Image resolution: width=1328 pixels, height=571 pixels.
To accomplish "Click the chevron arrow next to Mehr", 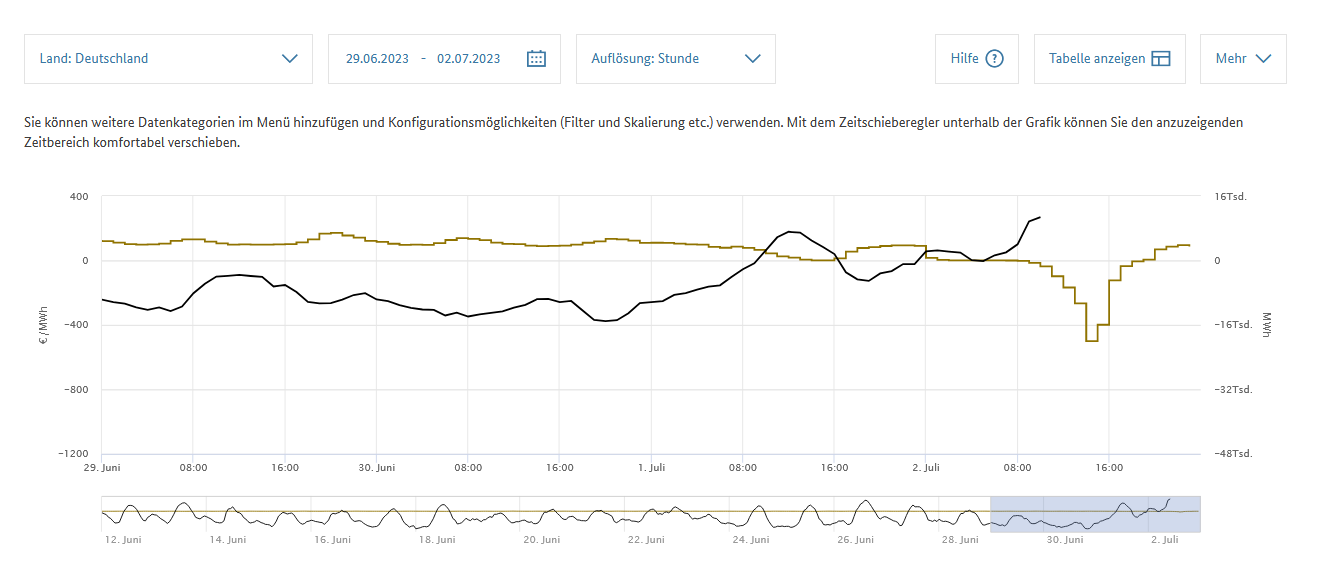I will pos(1263,58).
